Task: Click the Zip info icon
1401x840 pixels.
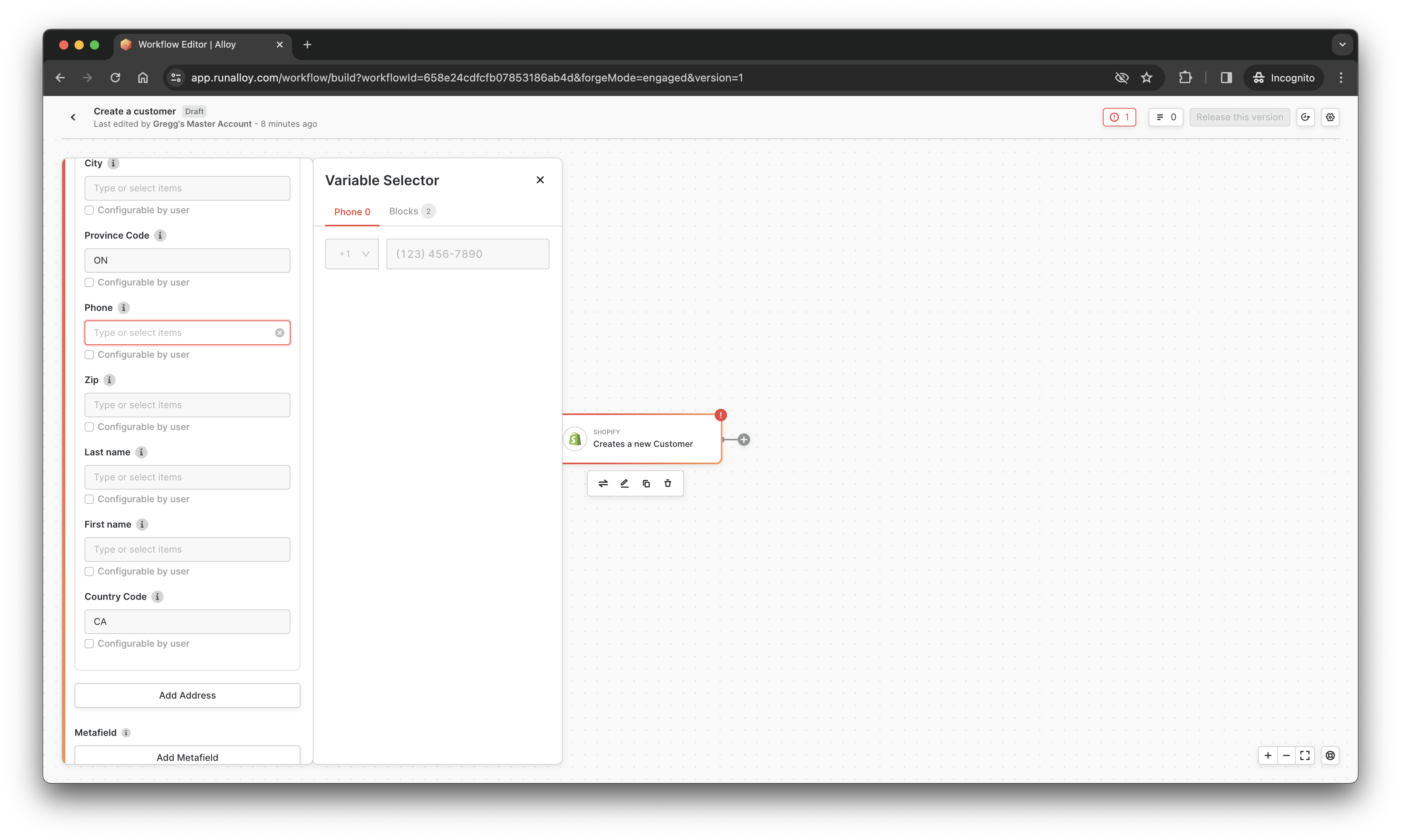Action: coord(109,380)
